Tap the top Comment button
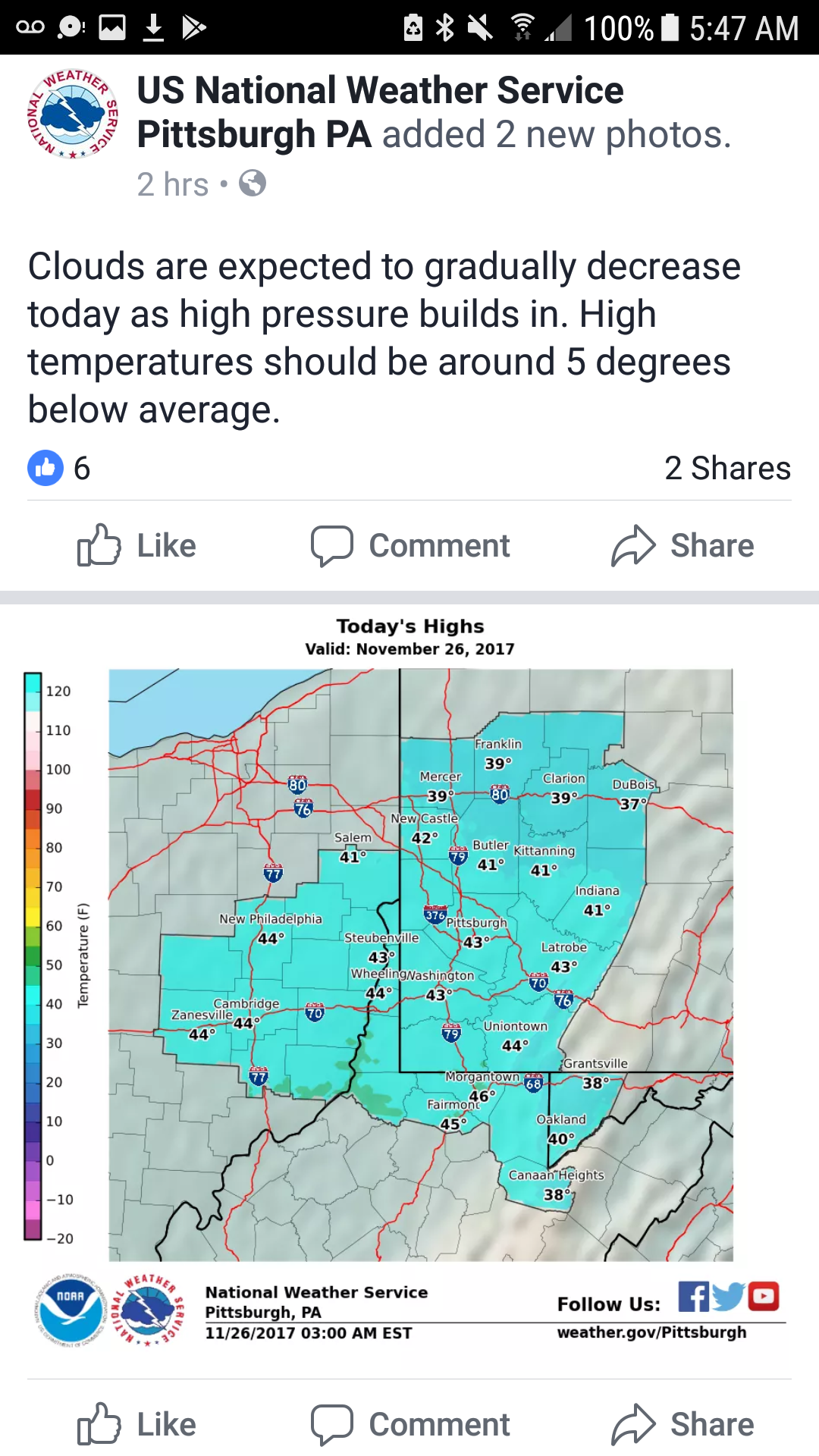Image resolution: width=819 pixels, height=1456 pixels. [410, 545]
